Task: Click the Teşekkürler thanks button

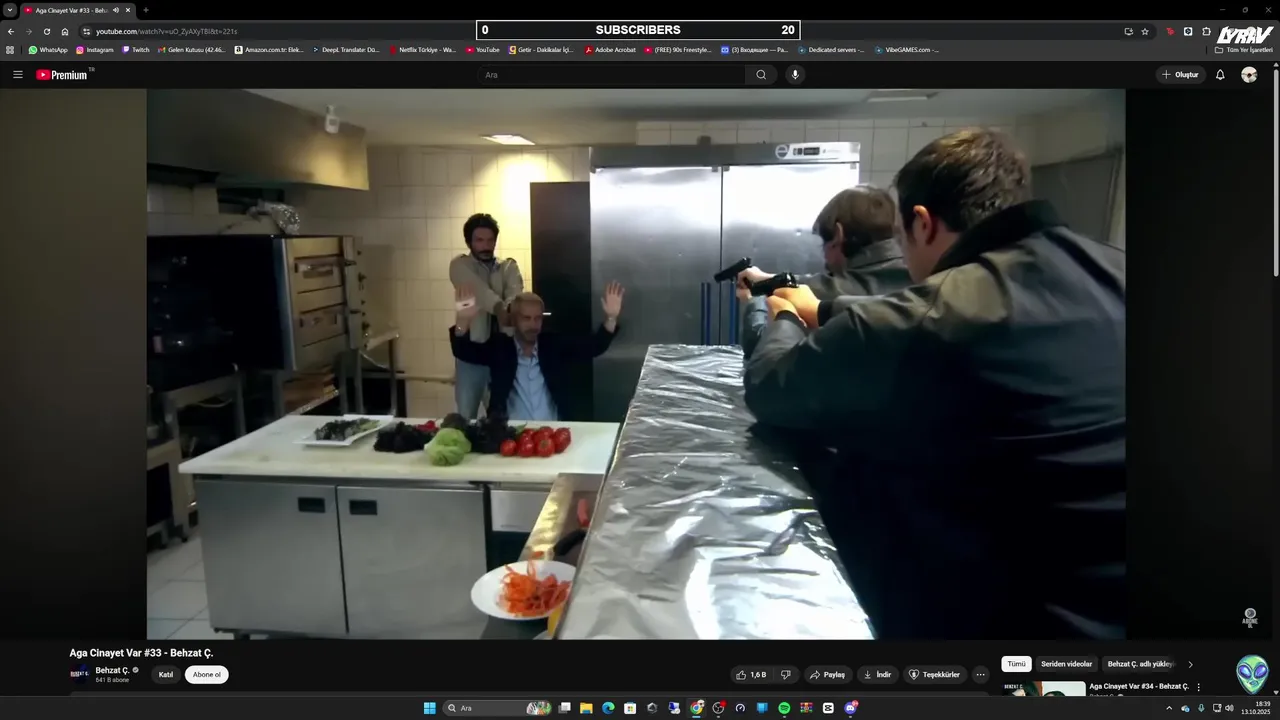Action: (935, 675)
